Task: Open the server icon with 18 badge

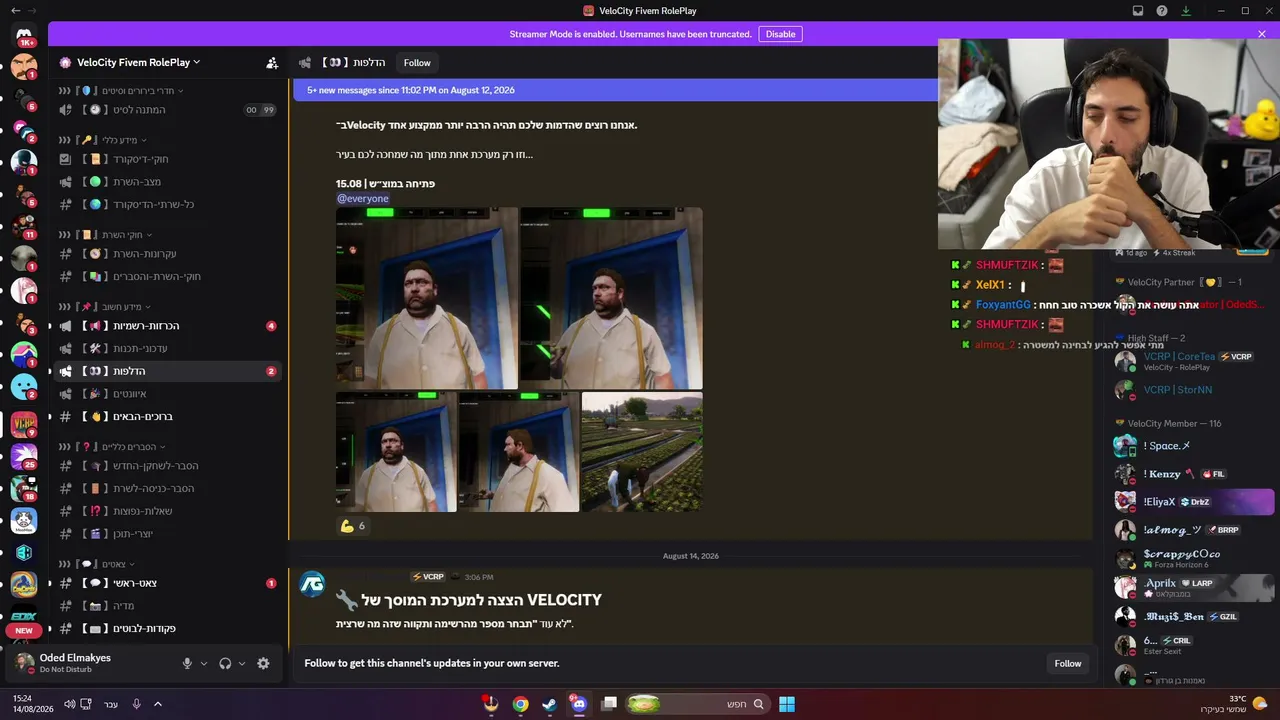Action: pos(24,488)
